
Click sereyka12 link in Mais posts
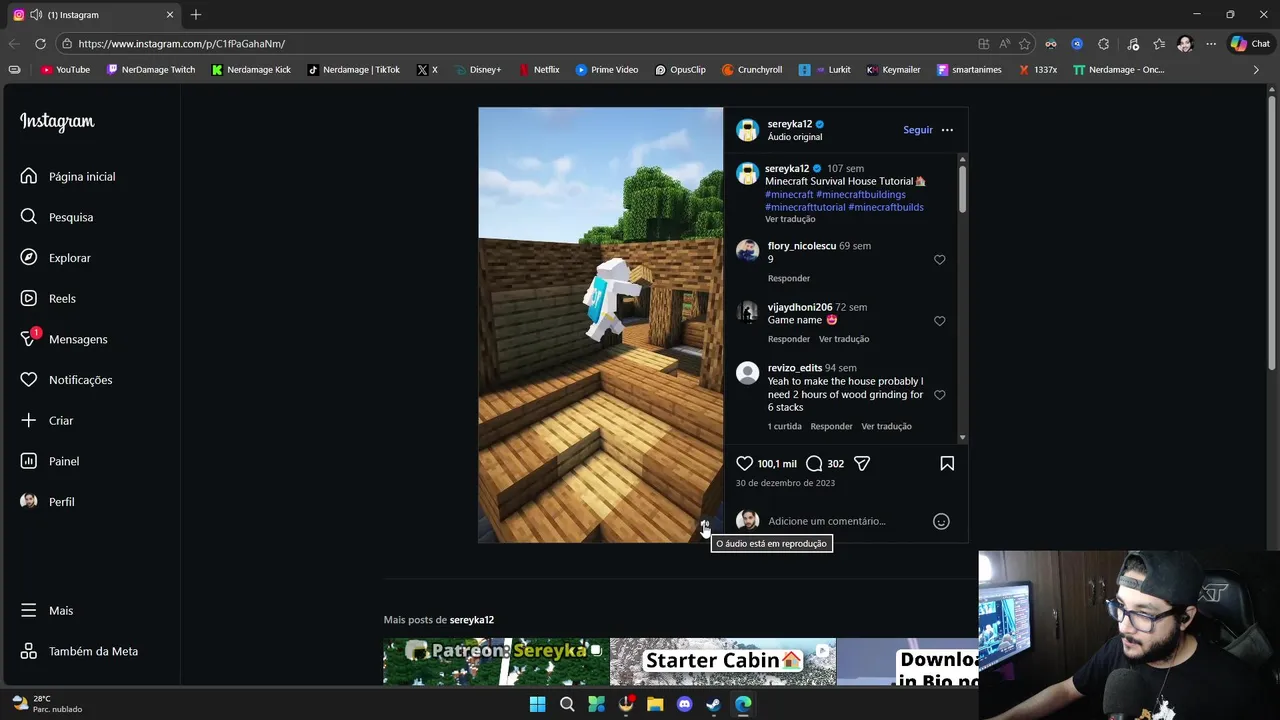pos(472,620)
